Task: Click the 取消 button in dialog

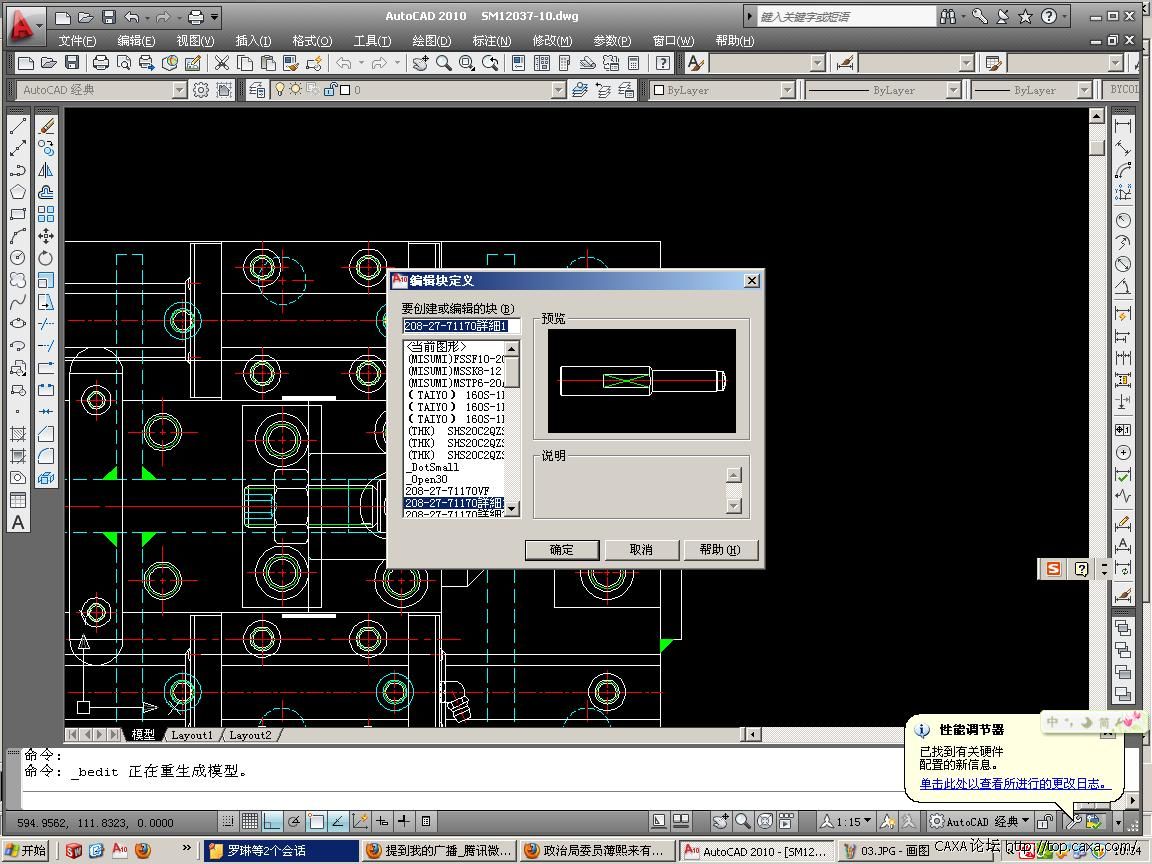Action: (x=641, y=550)
